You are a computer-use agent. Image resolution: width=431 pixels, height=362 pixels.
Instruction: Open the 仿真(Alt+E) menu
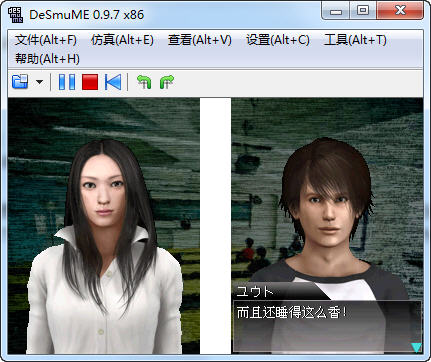pyautogui.click(x=122, y=40)
